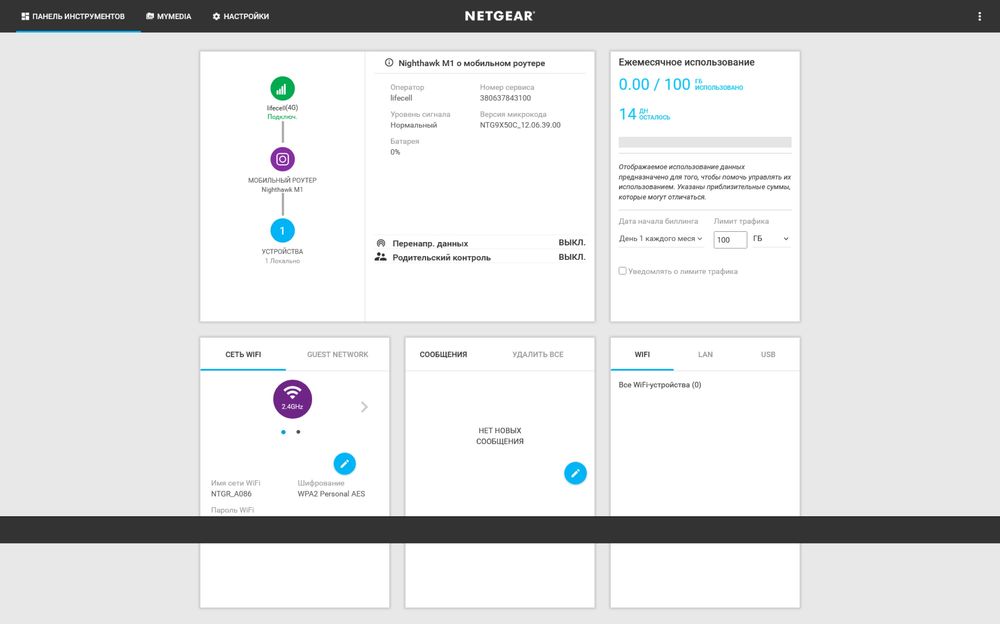Open the blue connected devices circle
Viewport: 1000px width, 624px height.
coord(283,231)
